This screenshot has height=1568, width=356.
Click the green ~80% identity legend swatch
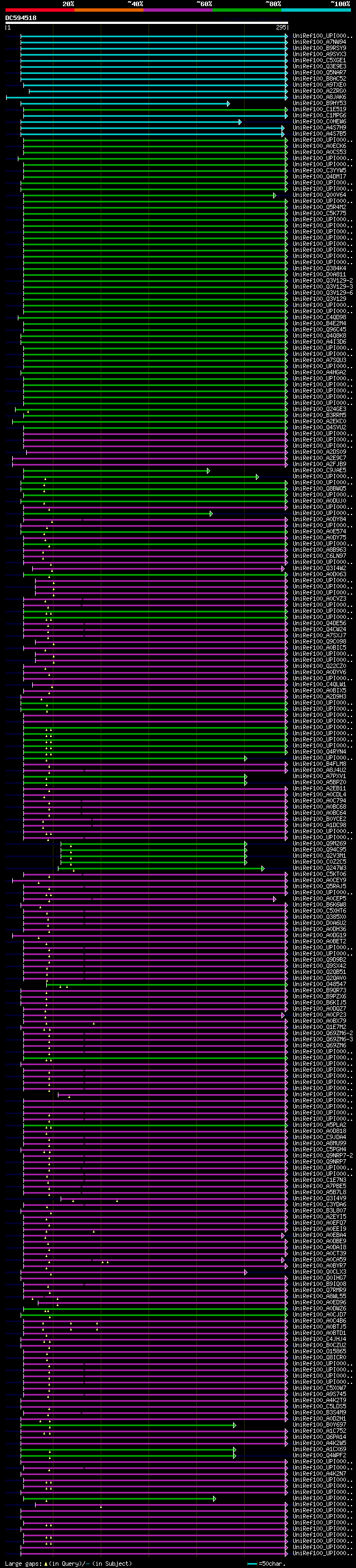[x=247, y=10]
